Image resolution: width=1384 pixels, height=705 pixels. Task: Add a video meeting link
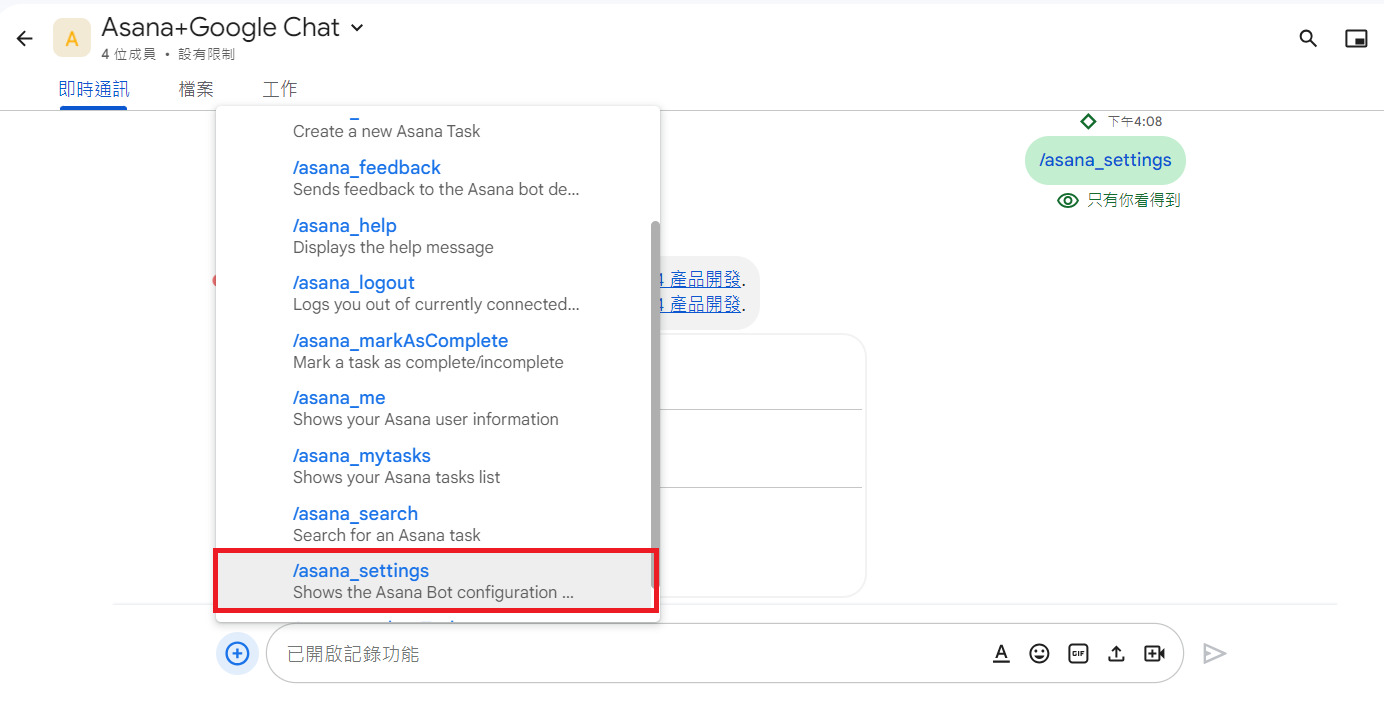(x=1155, y=654)
